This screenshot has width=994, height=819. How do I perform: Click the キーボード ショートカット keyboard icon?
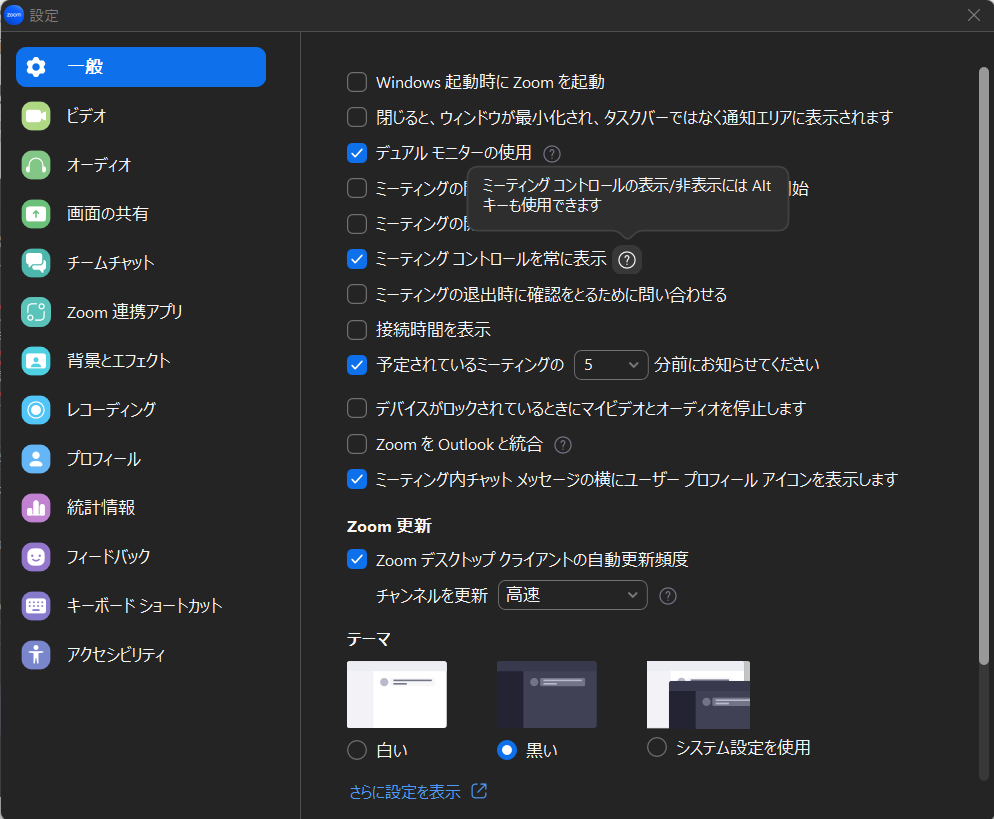(x=36, y=606)
